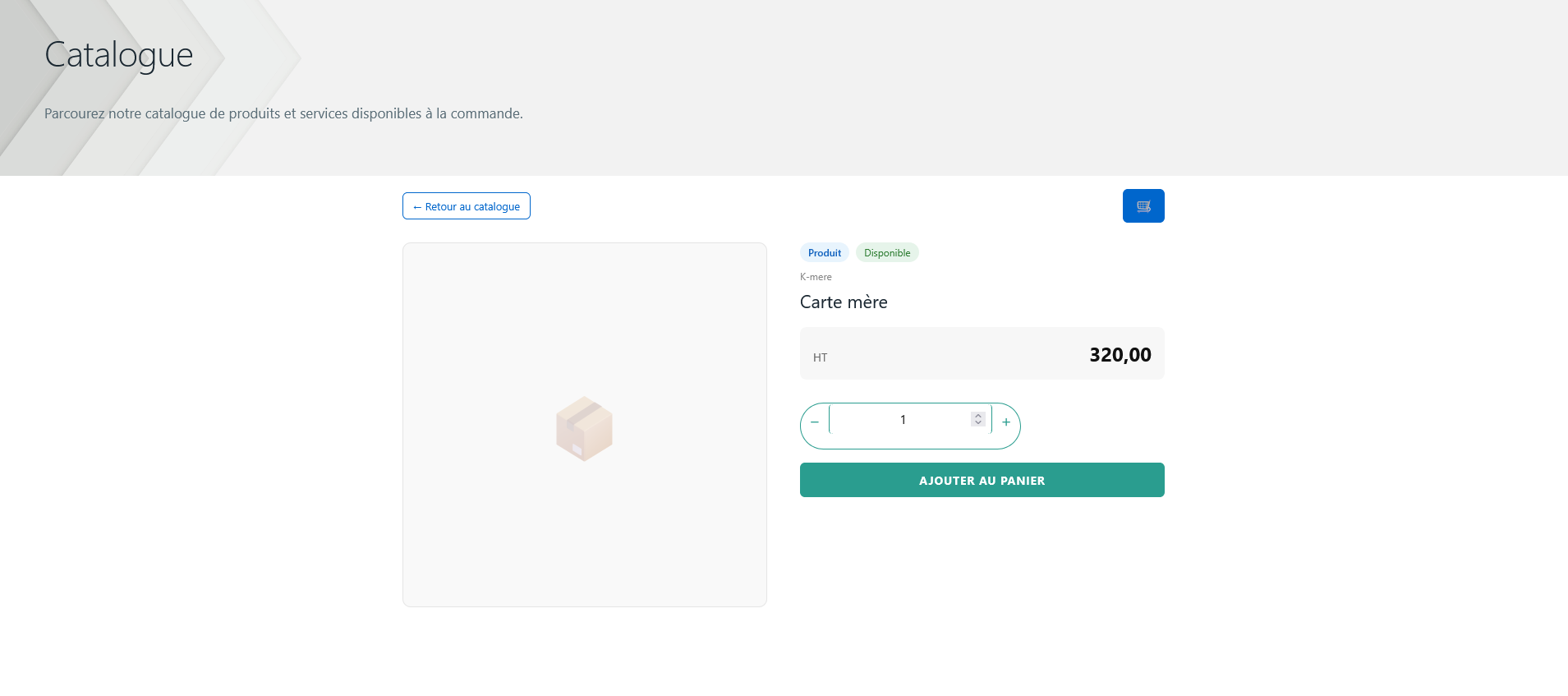Add the item with Ajouter au panier

point(982,481)
